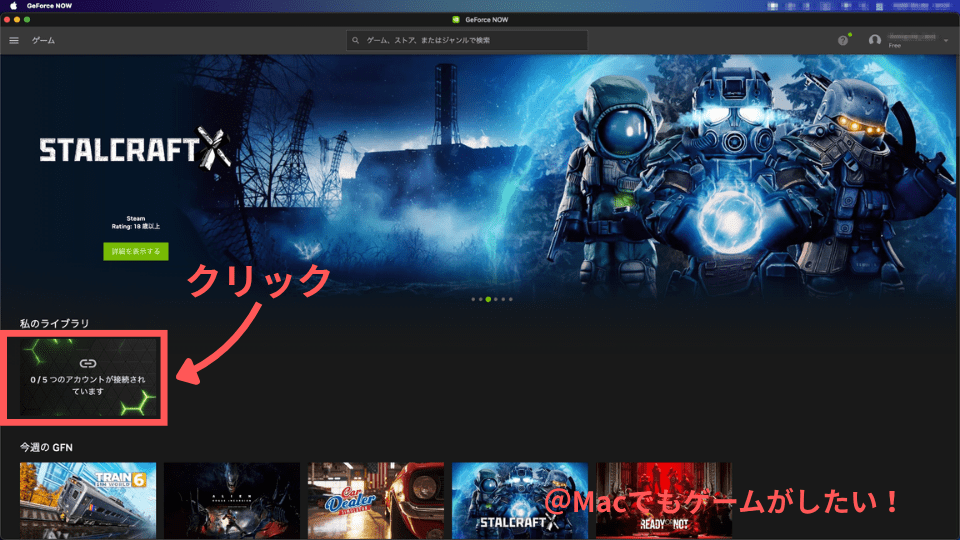Click the link icon on the account connection card
Image resolution: width=960 pixels, height=540 pixels.
point(87,363)
